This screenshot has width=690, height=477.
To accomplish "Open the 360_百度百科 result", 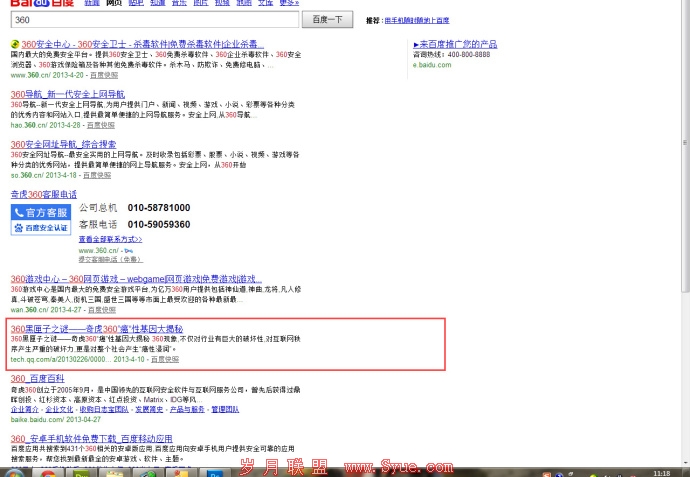I will [37, 378].
